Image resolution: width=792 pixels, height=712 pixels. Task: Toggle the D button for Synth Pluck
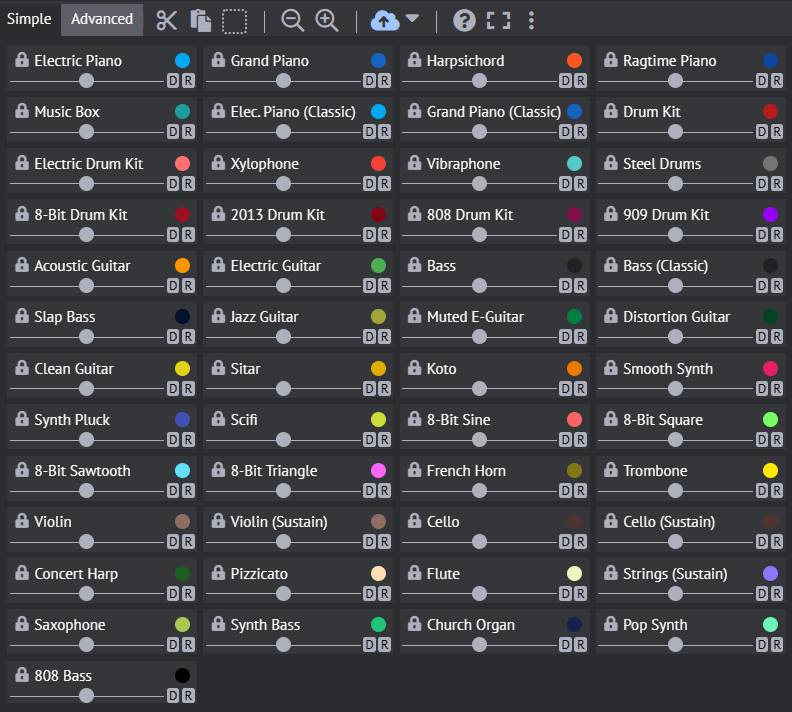click(173, 440)
